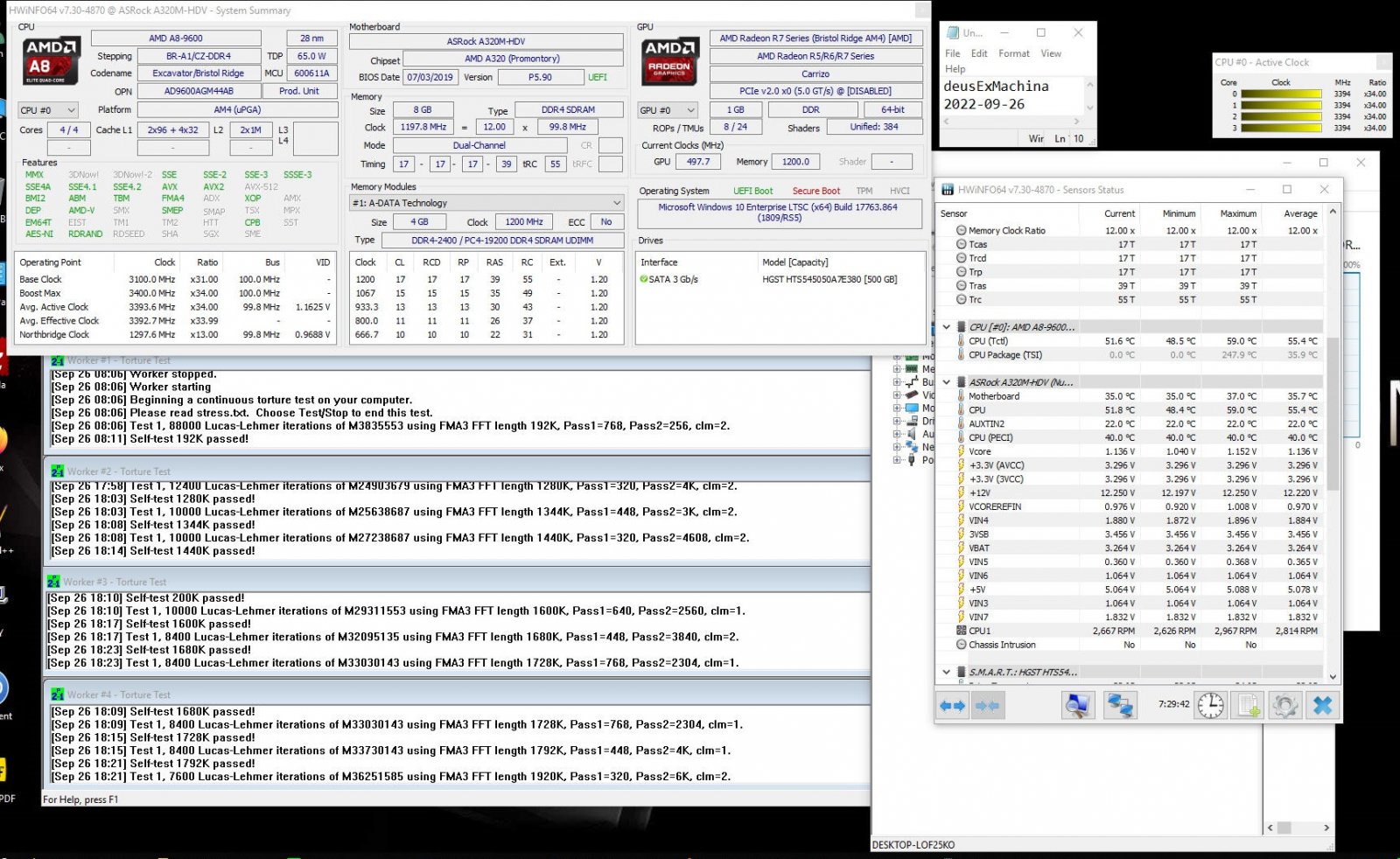Click the blue X in Sensors toolbar
This screenshot has width=1400, height=859.
click(x=1323, y=705)
